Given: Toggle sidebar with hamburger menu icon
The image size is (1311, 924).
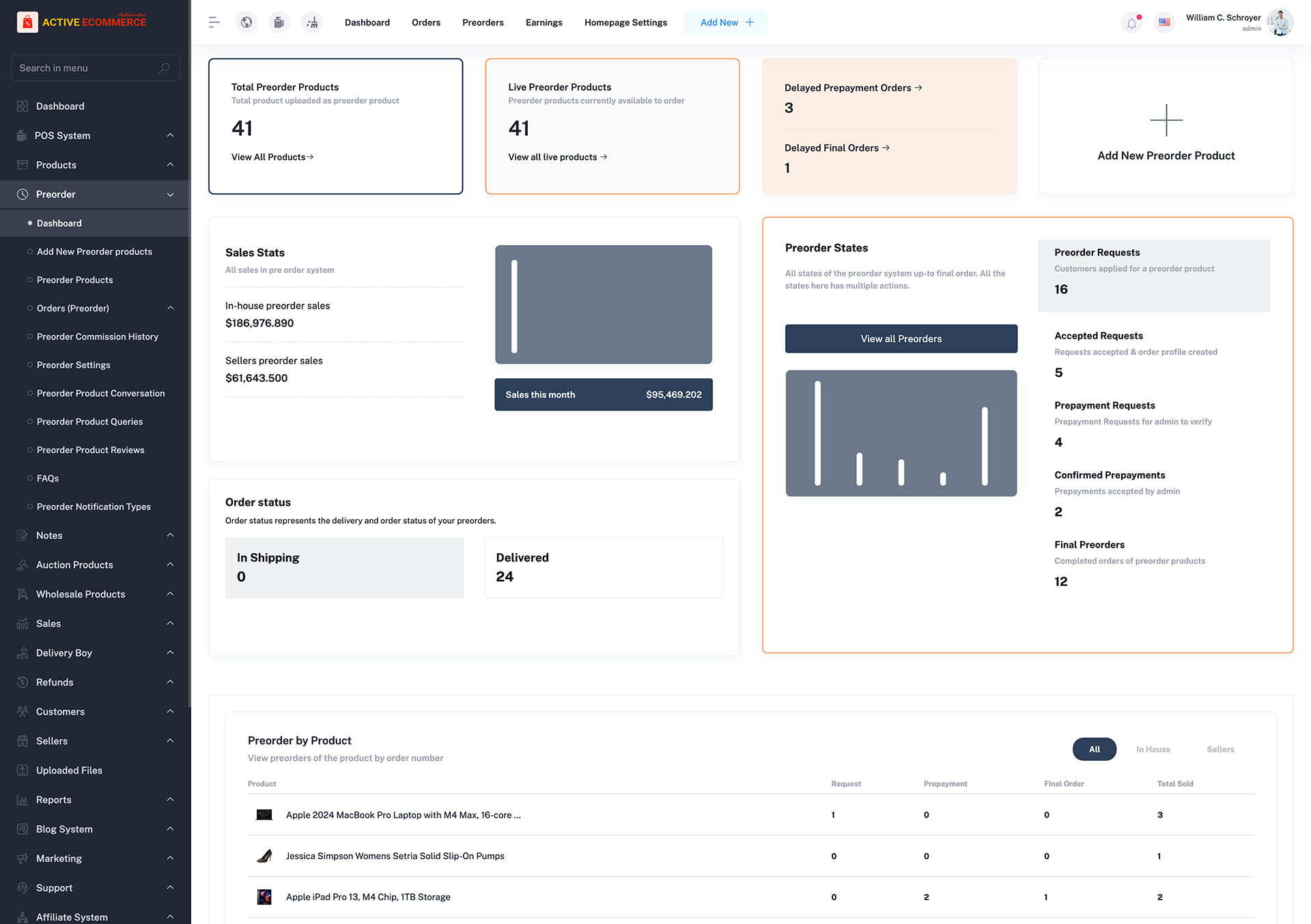Looking at the screenshot, I should (214, 23).
